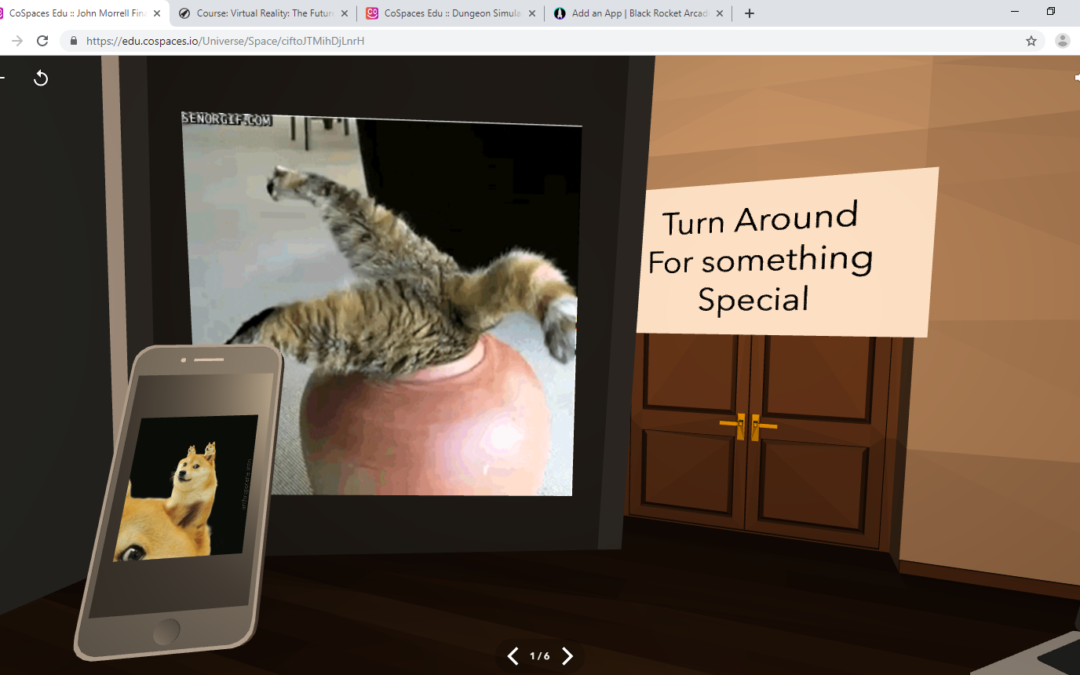This screenshot has width=1080, height=675.
Task: Go forward in browser history
Action: (x=17, y=41)
